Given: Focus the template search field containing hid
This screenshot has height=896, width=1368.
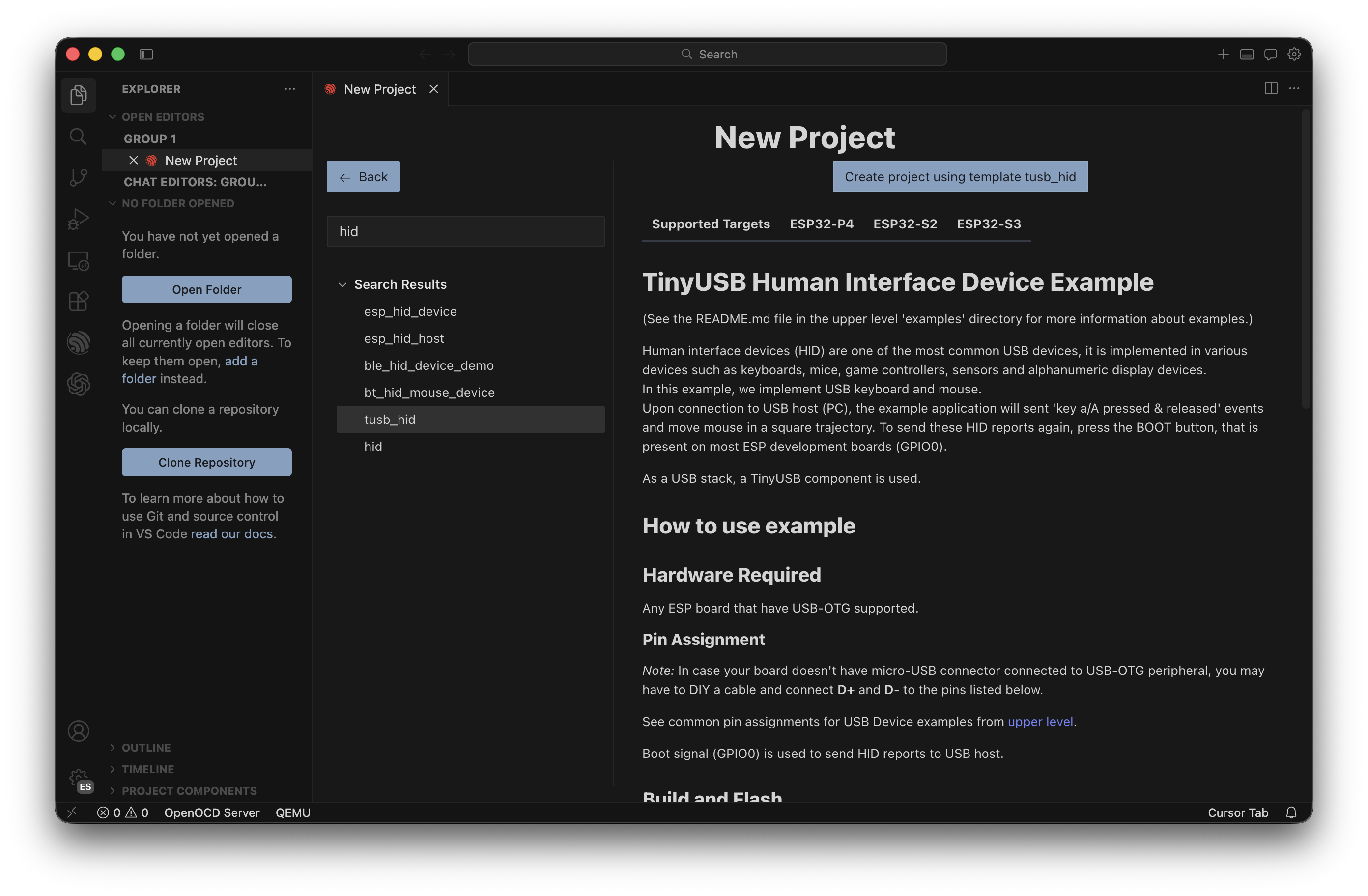Looking at the screenshot, I should coord(465,232).
